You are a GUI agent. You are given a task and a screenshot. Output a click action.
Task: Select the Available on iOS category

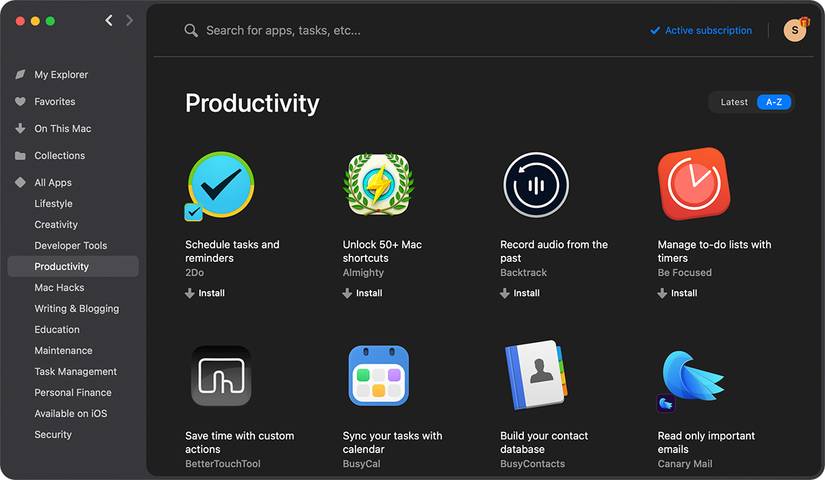(x=71, y=414)
